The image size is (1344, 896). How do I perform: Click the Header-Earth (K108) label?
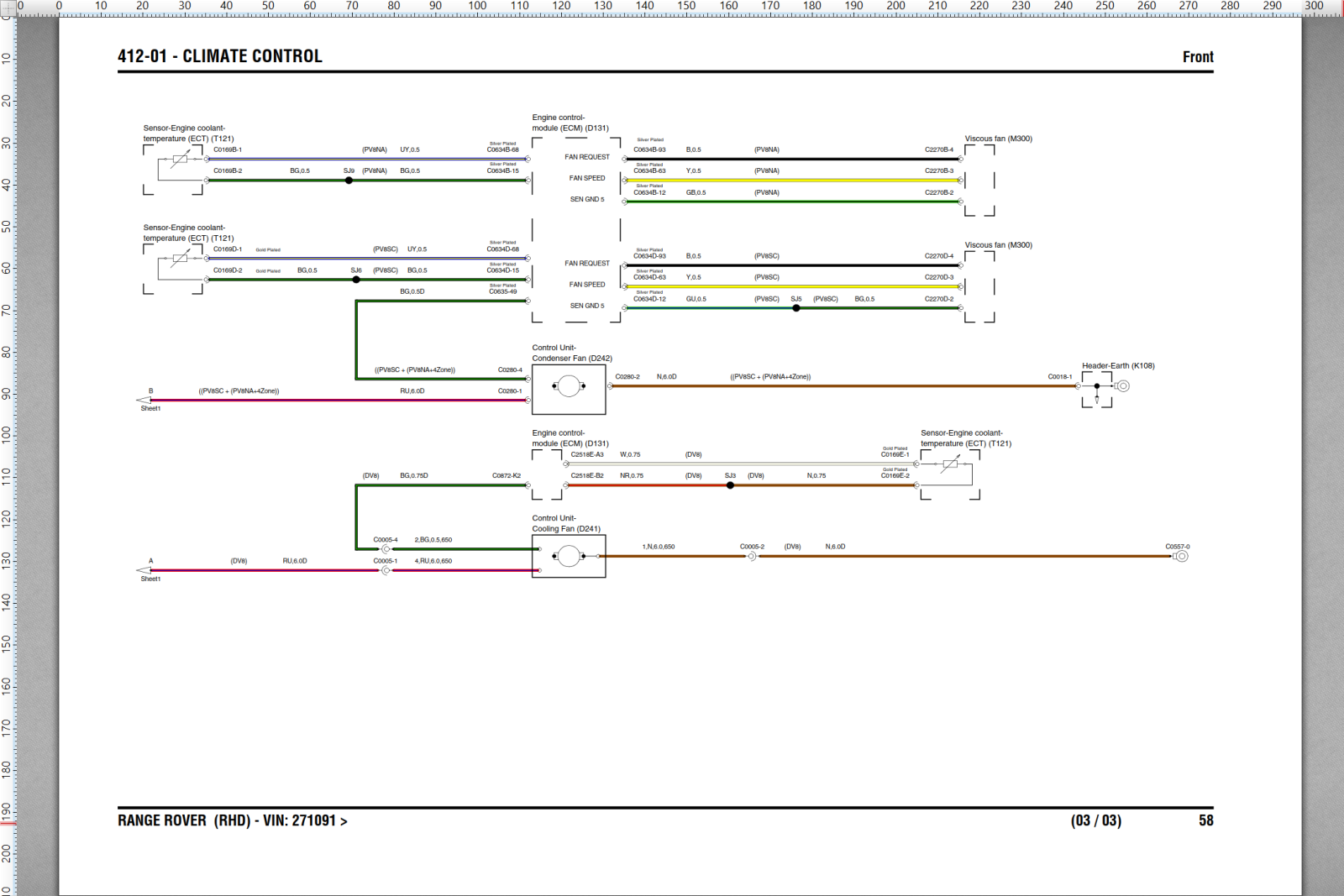click(x=1118, y=365)
